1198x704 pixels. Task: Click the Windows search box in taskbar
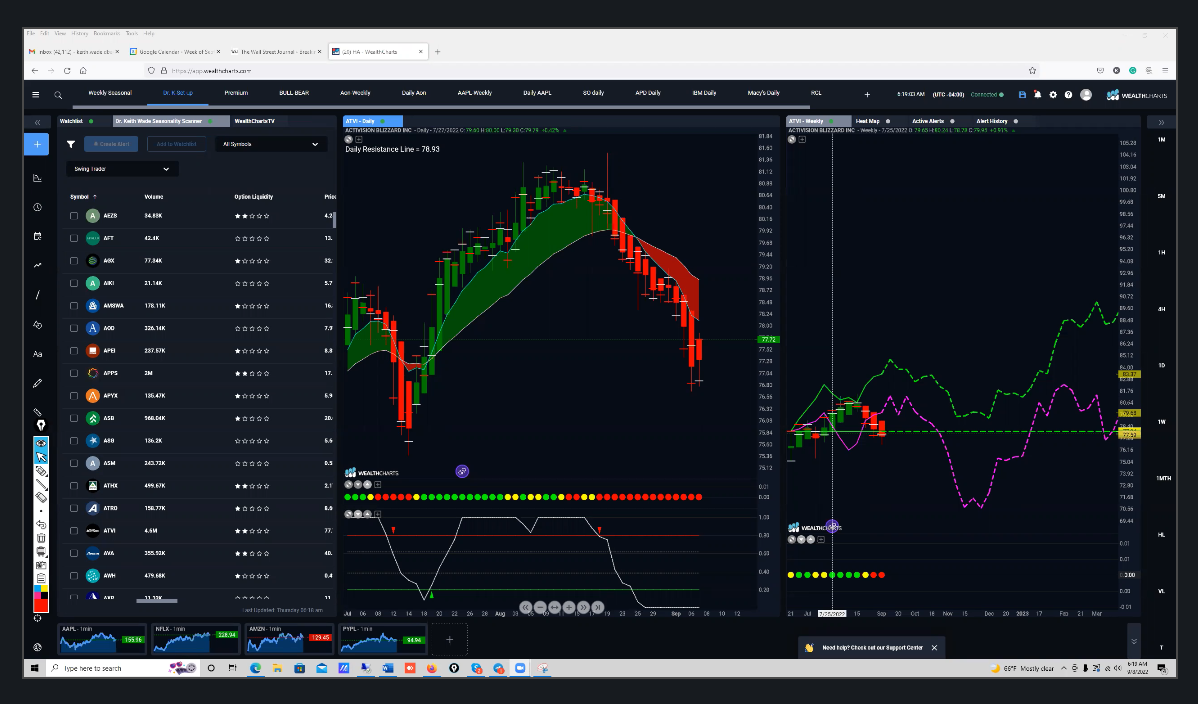pos(122,668)
